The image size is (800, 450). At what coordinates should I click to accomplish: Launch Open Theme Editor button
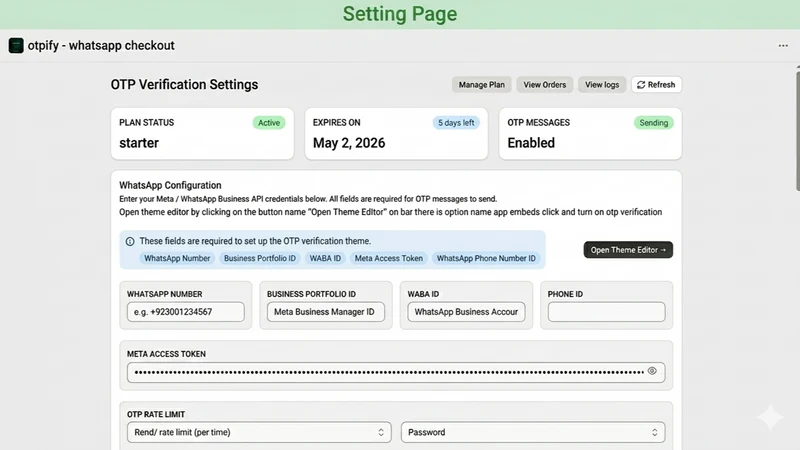coord(628,250)
